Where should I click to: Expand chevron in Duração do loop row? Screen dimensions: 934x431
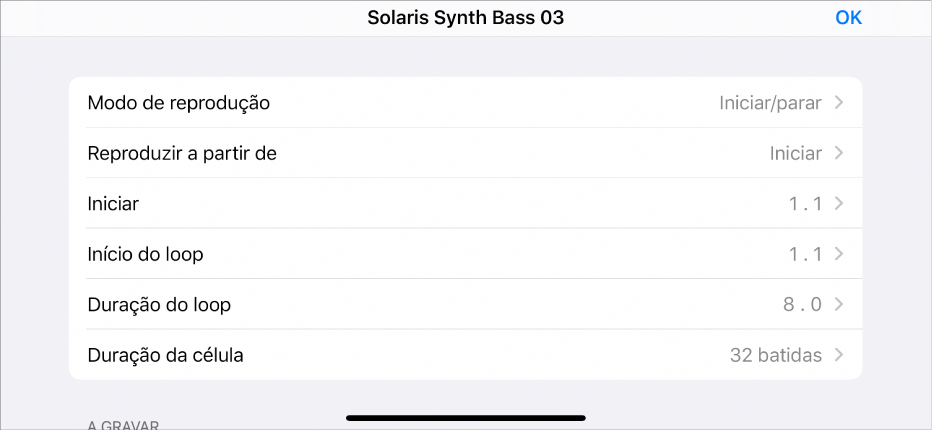839,305
